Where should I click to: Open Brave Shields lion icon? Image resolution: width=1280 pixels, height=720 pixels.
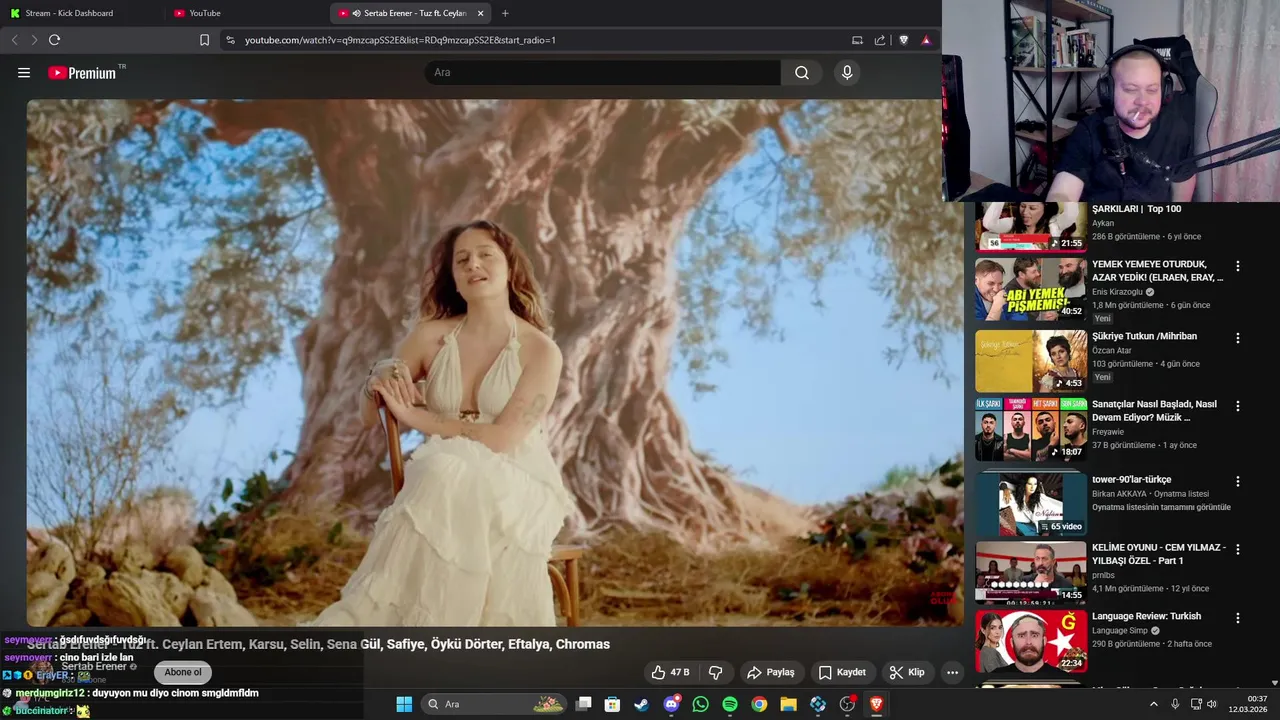(904, 40)
